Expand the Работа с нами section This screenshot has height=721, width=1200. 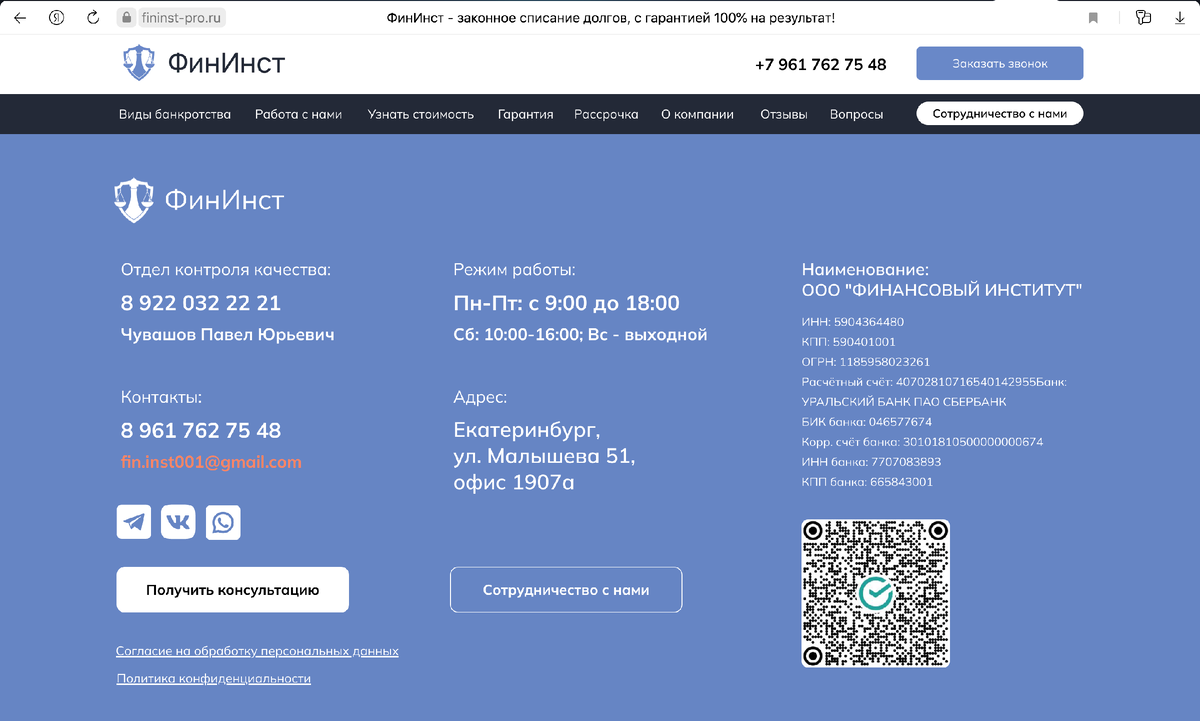pos(297,114)
